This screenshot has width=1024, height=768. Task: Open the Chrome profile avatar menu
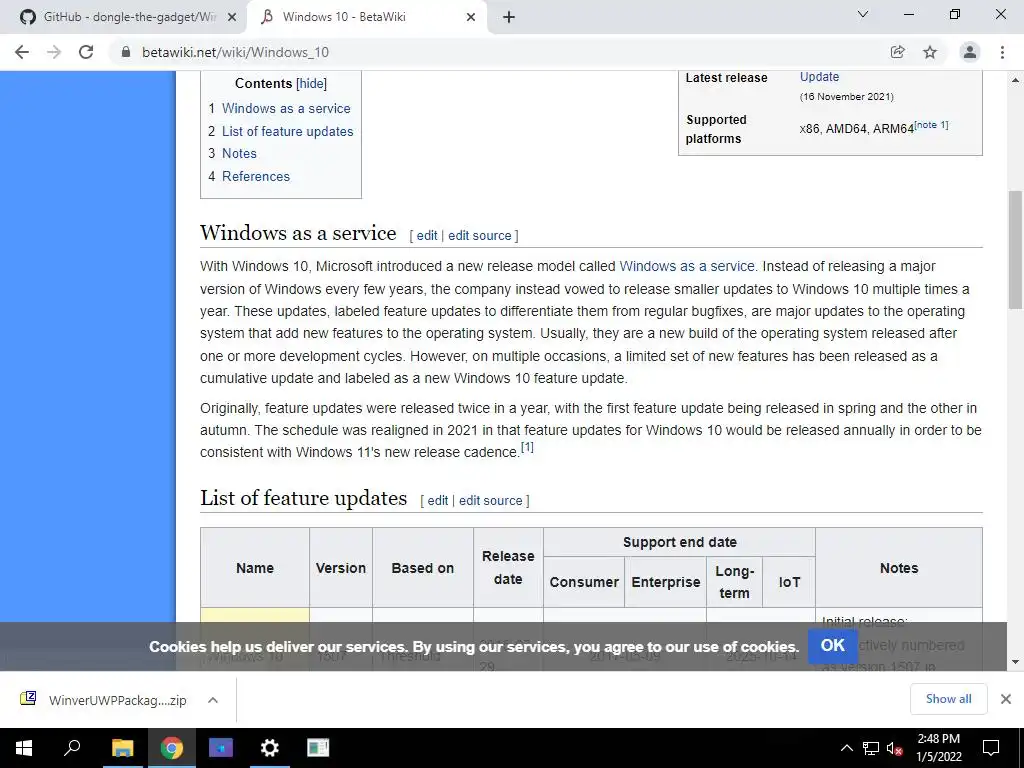click(970, 52)
